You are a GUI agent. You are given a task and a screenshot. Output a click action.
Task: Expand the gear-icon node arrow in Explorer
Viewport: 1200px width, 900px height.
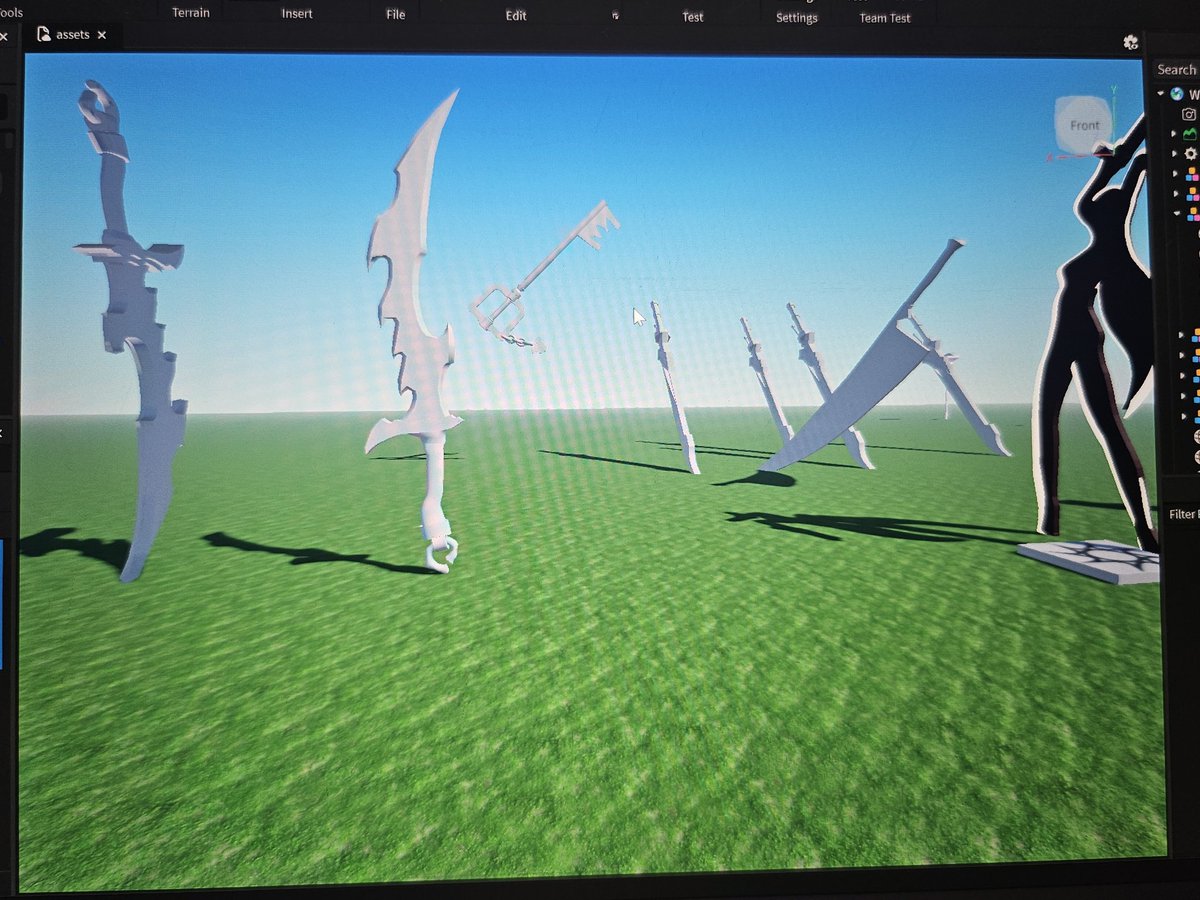(1174, 154)
